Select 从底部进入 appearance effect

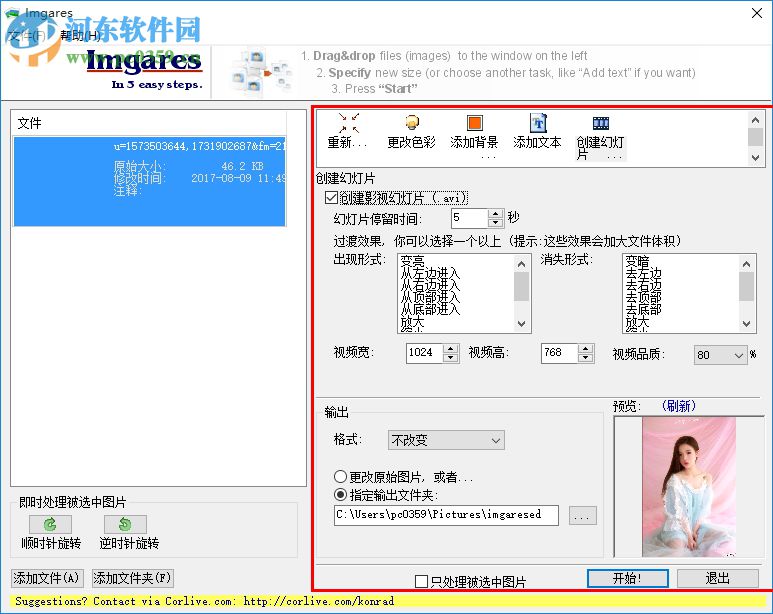tap(430, 309)
